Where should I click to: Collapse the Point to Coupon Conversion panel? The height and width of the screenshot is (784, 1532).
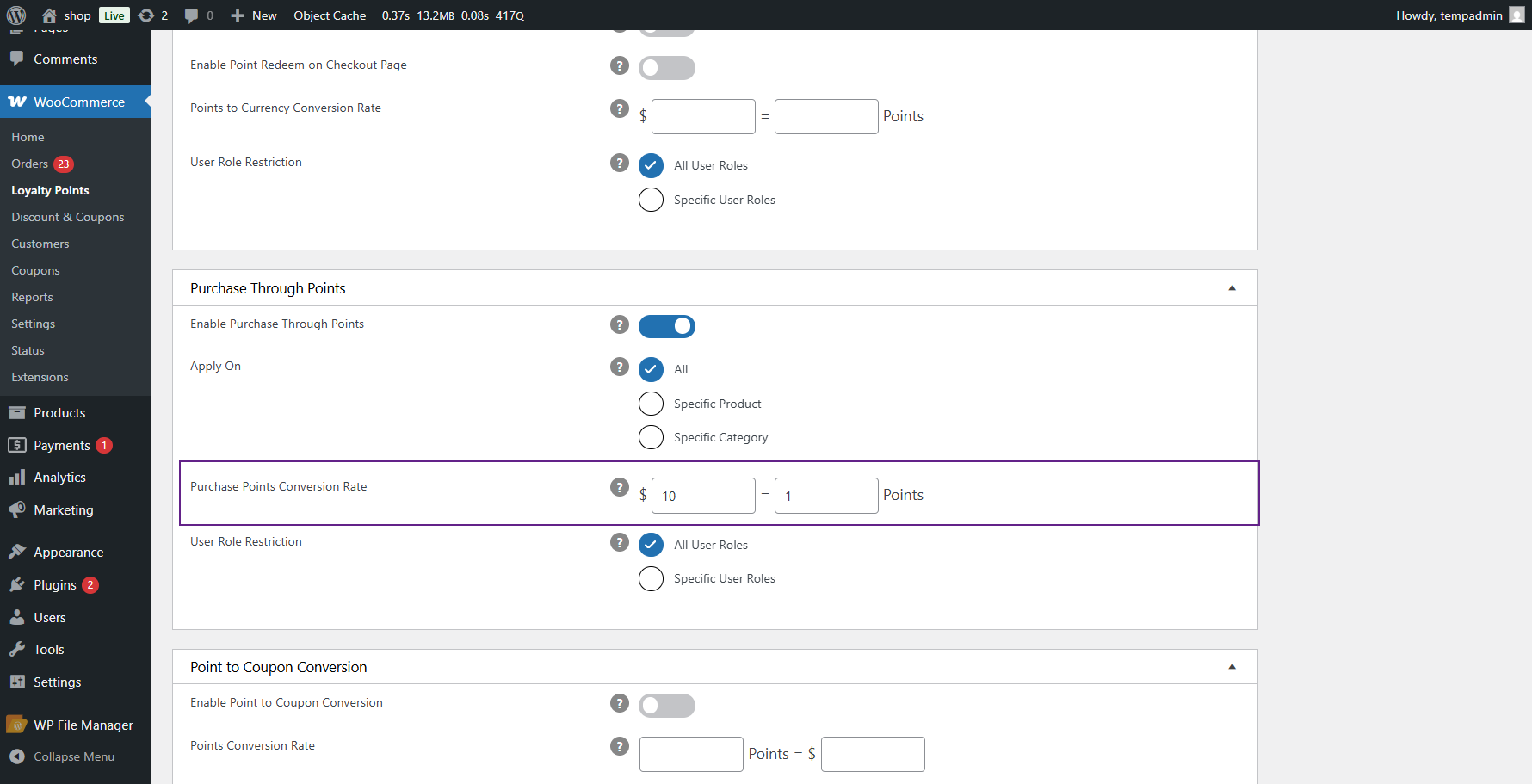[1232, 667]
